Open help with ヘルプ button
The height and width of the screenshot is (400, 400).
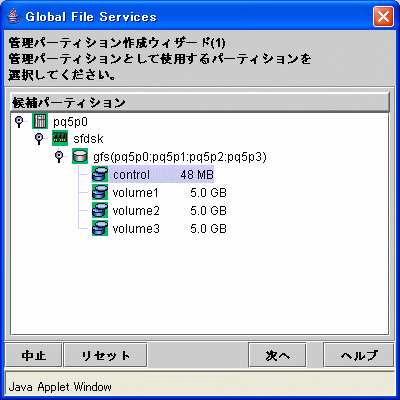point(359,355)
